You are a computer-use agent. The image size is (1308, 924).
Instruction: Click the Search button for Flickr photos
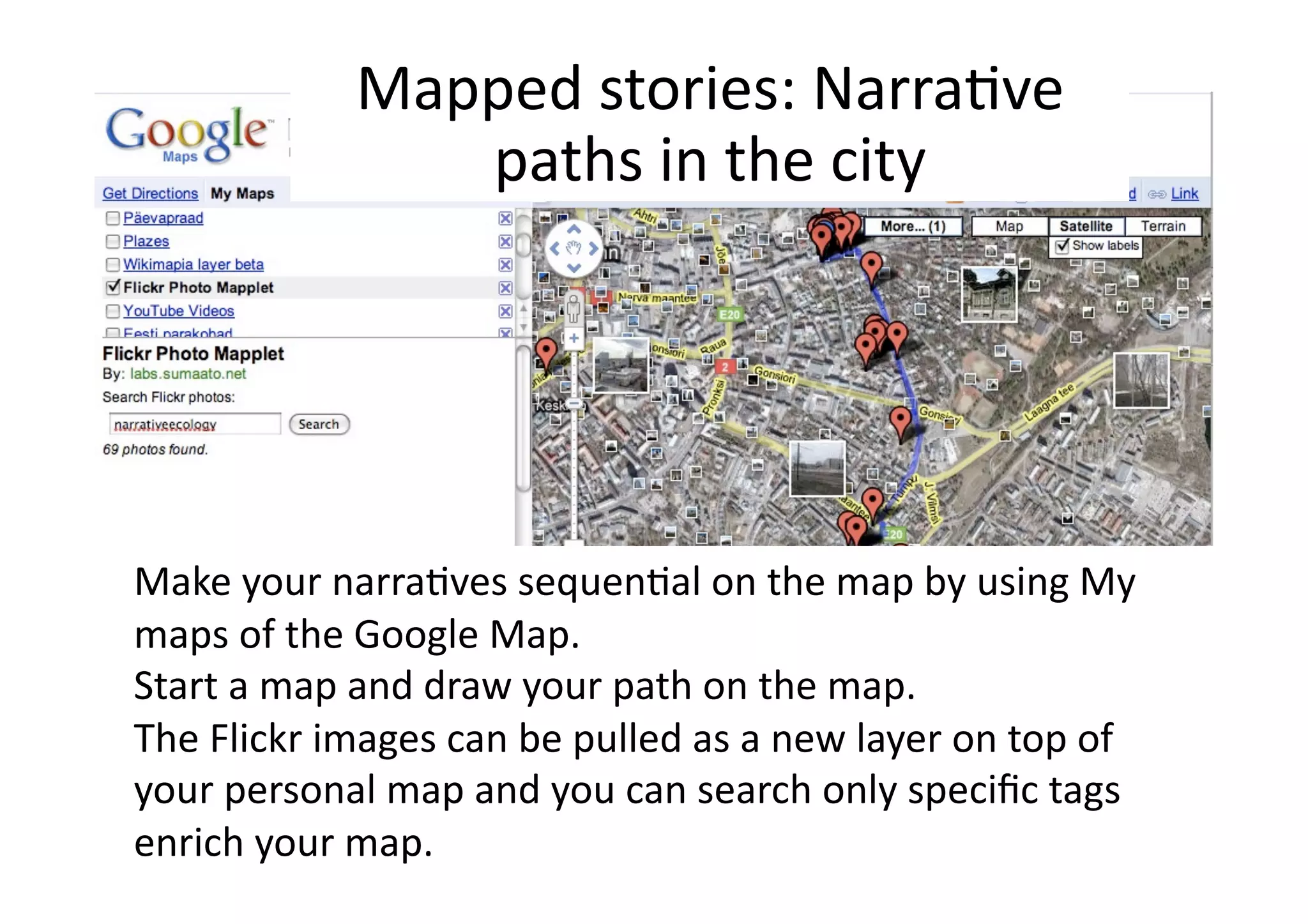click(x=319, y=424)
